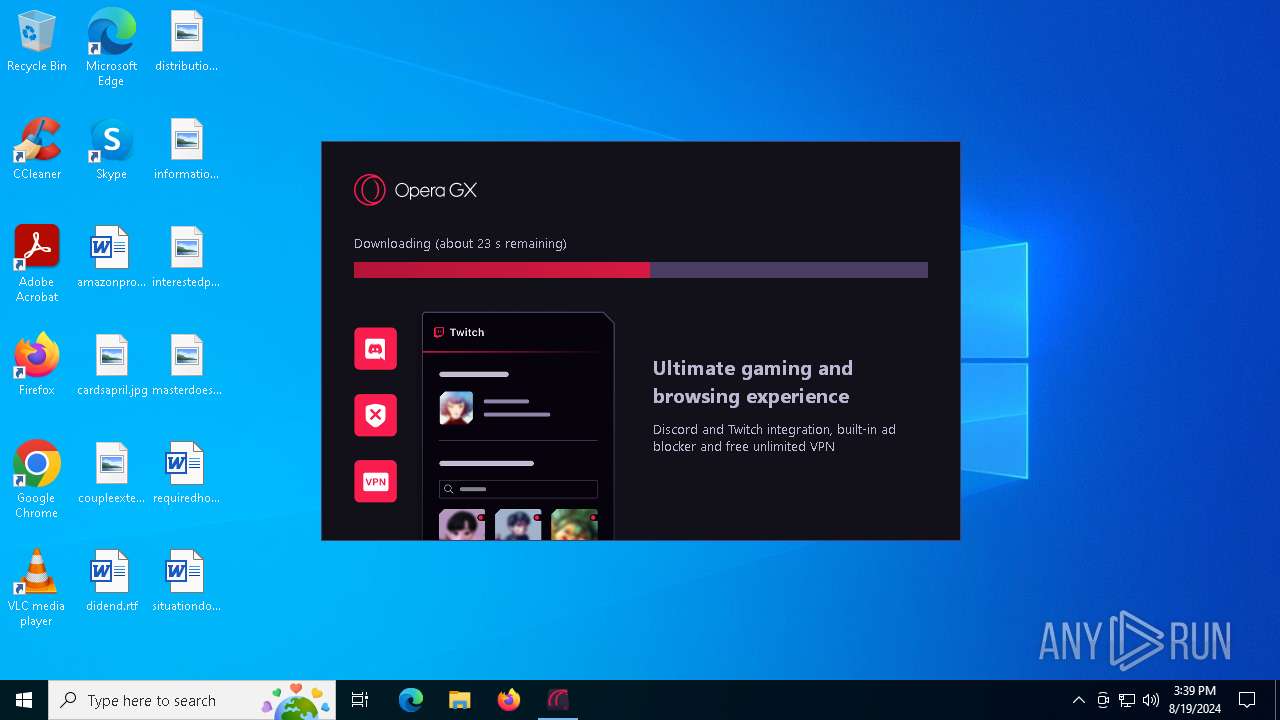Select the coupleexte... image file

point(111,474)
